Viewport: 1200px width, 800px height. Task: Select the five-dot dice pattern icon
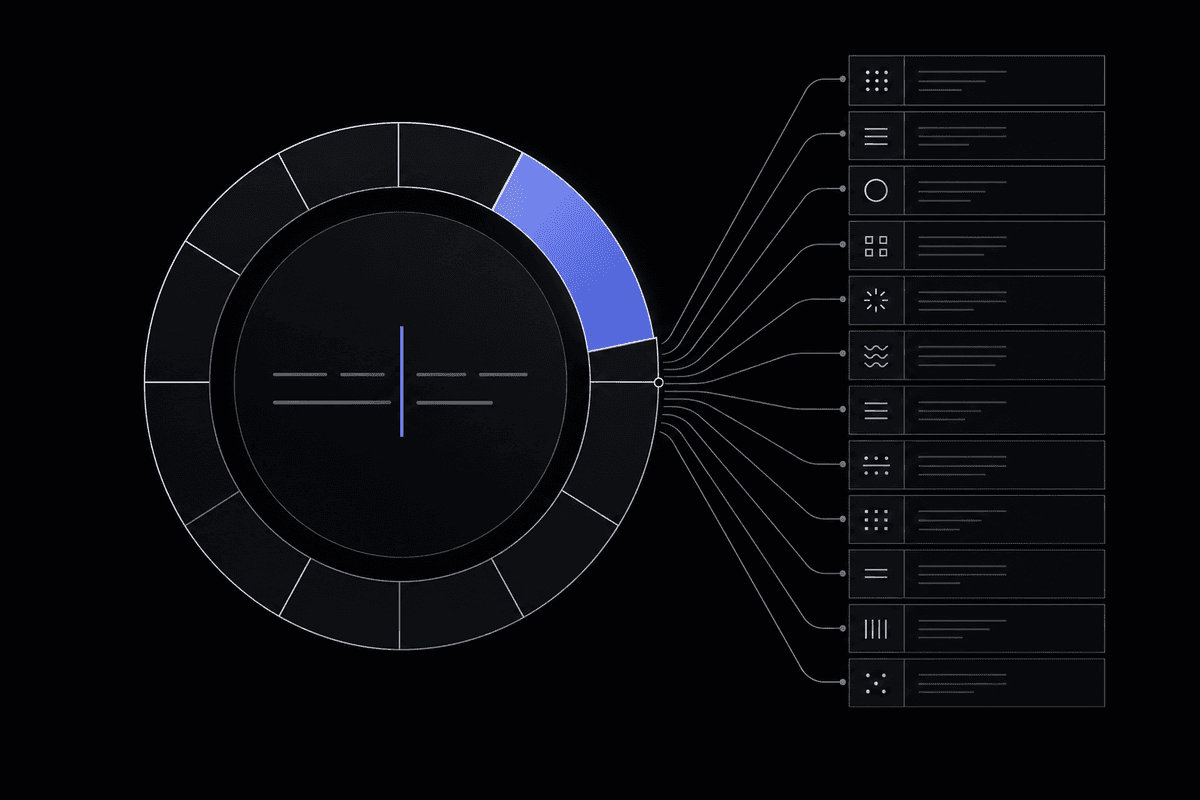click(876, 683)
